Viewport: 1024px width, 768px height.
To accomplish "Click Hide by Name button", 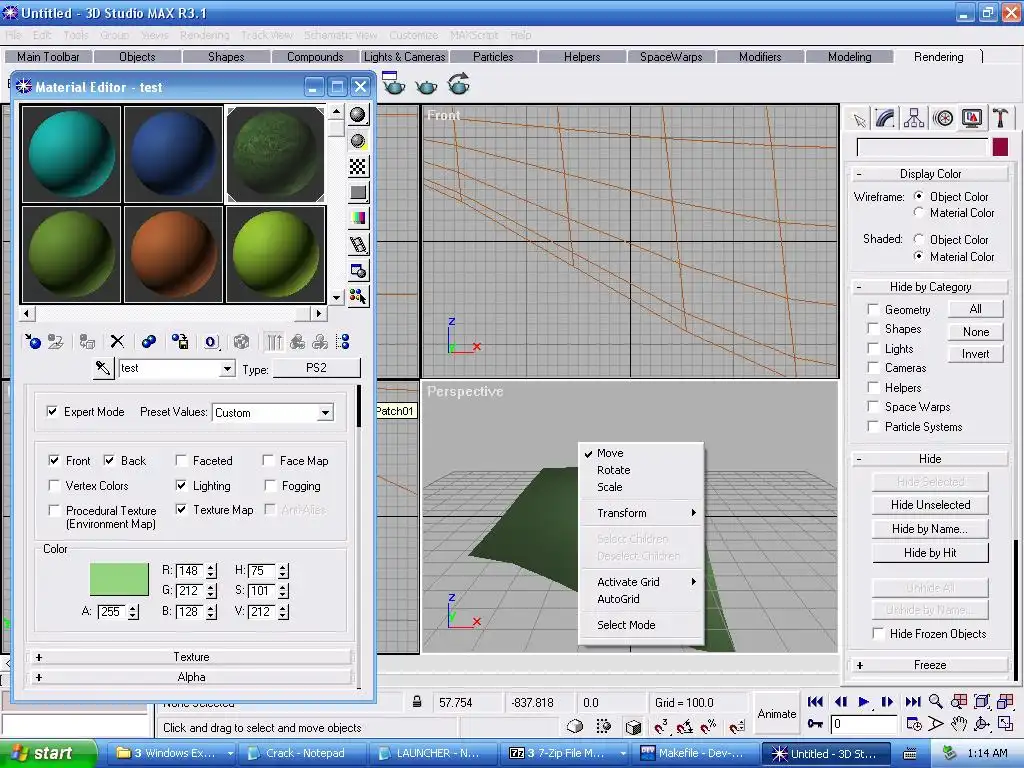I will click(930, 529).
